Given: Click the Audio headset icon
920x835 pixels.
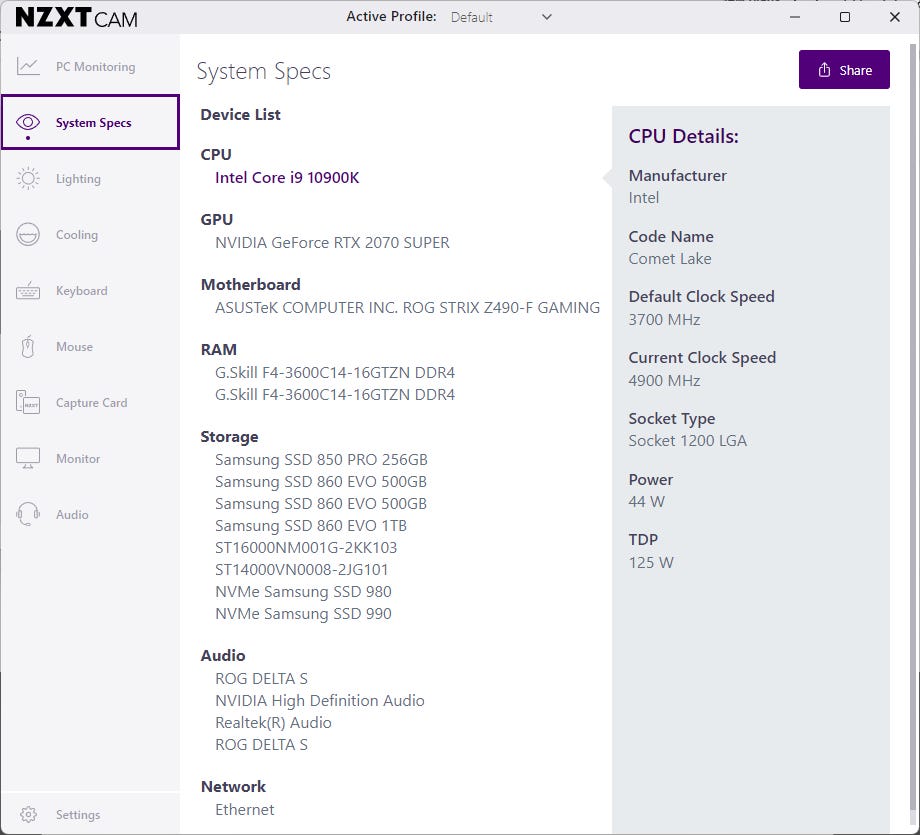Looking at the screenshot, I should click(28, 515).
